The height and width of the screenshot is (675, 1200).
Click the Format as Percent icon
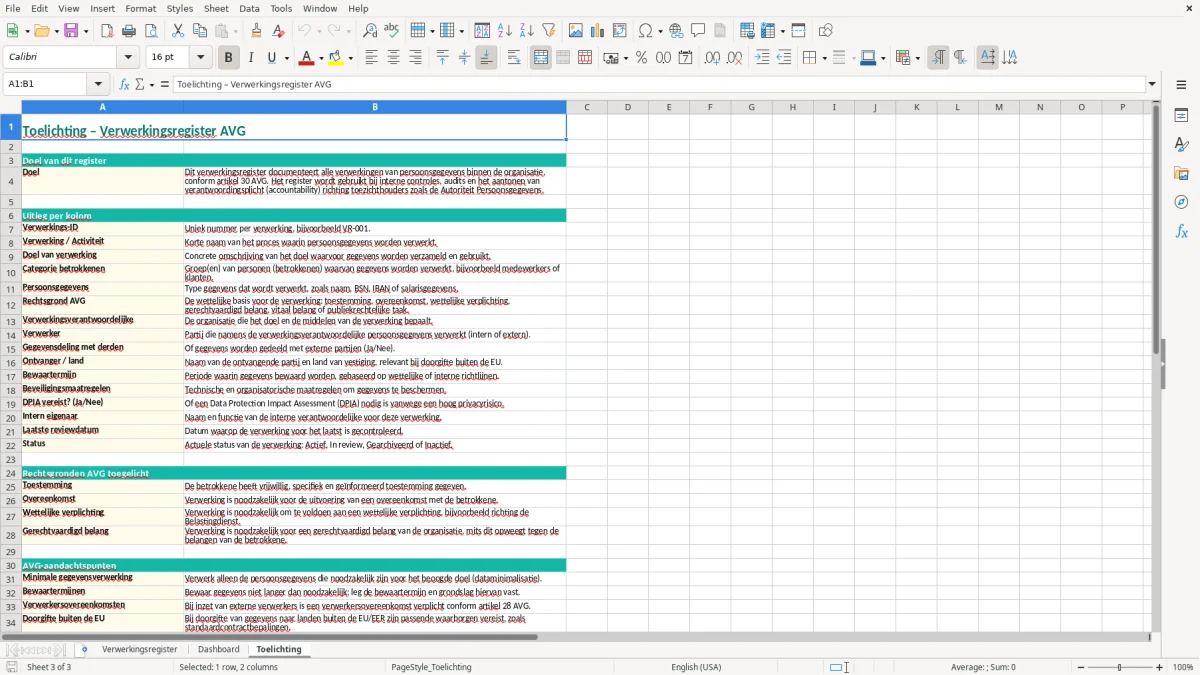click(x=641, y=58)
